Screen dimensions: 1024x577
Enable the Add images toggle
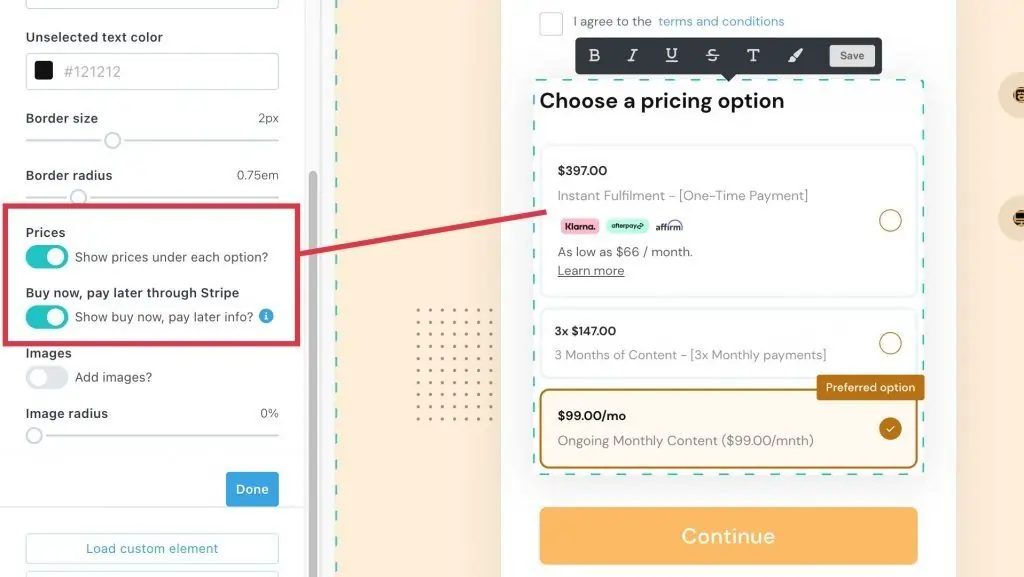point(47,377)
